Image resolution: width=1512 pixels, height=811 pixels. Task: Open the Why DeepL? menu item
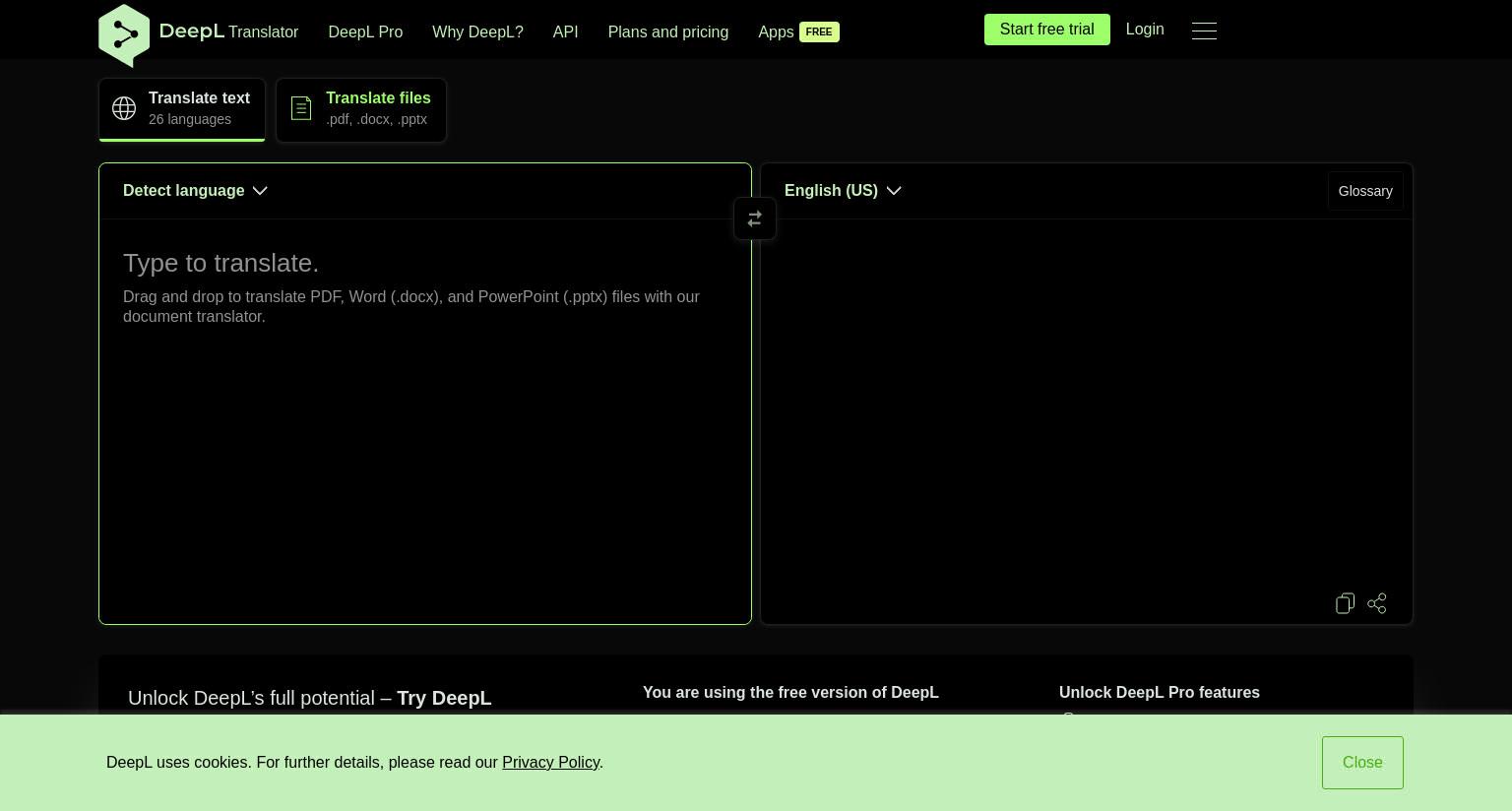point(477,31)
